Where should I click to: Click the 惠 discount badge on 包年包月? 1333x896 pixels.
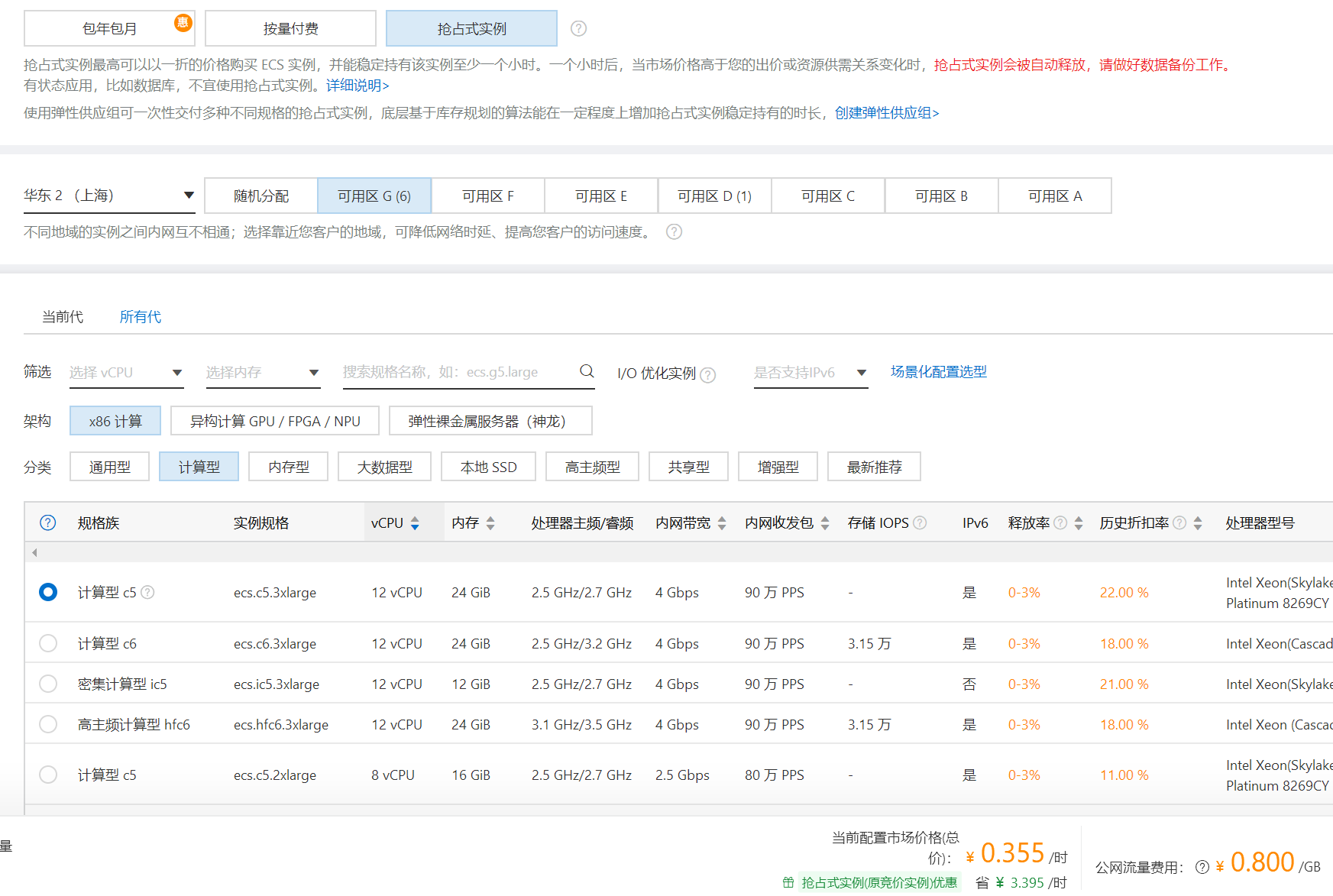coord(183,22)
